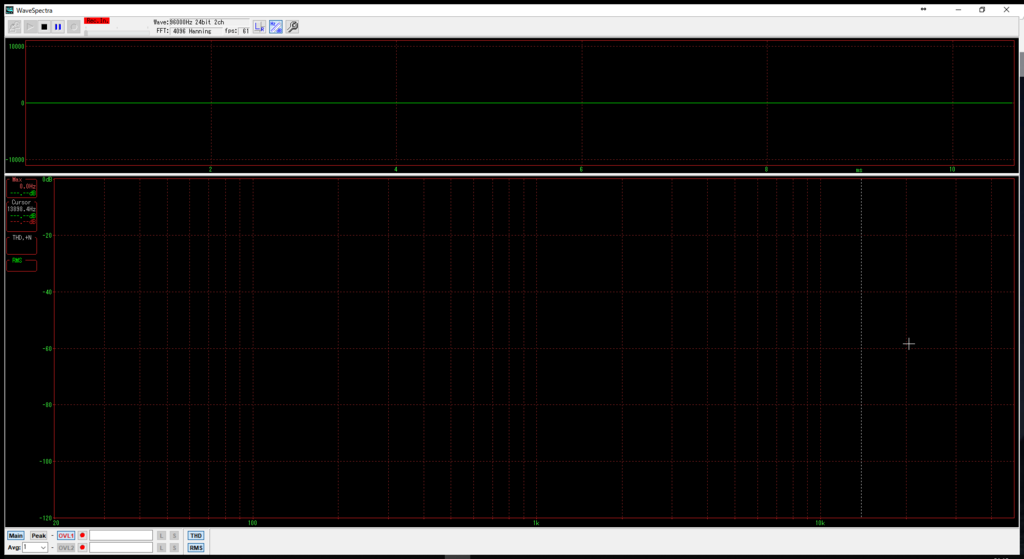Toggle the OVL2 overlay button
The height and width of the screenshot is (559, 1024).
[66, 547]
